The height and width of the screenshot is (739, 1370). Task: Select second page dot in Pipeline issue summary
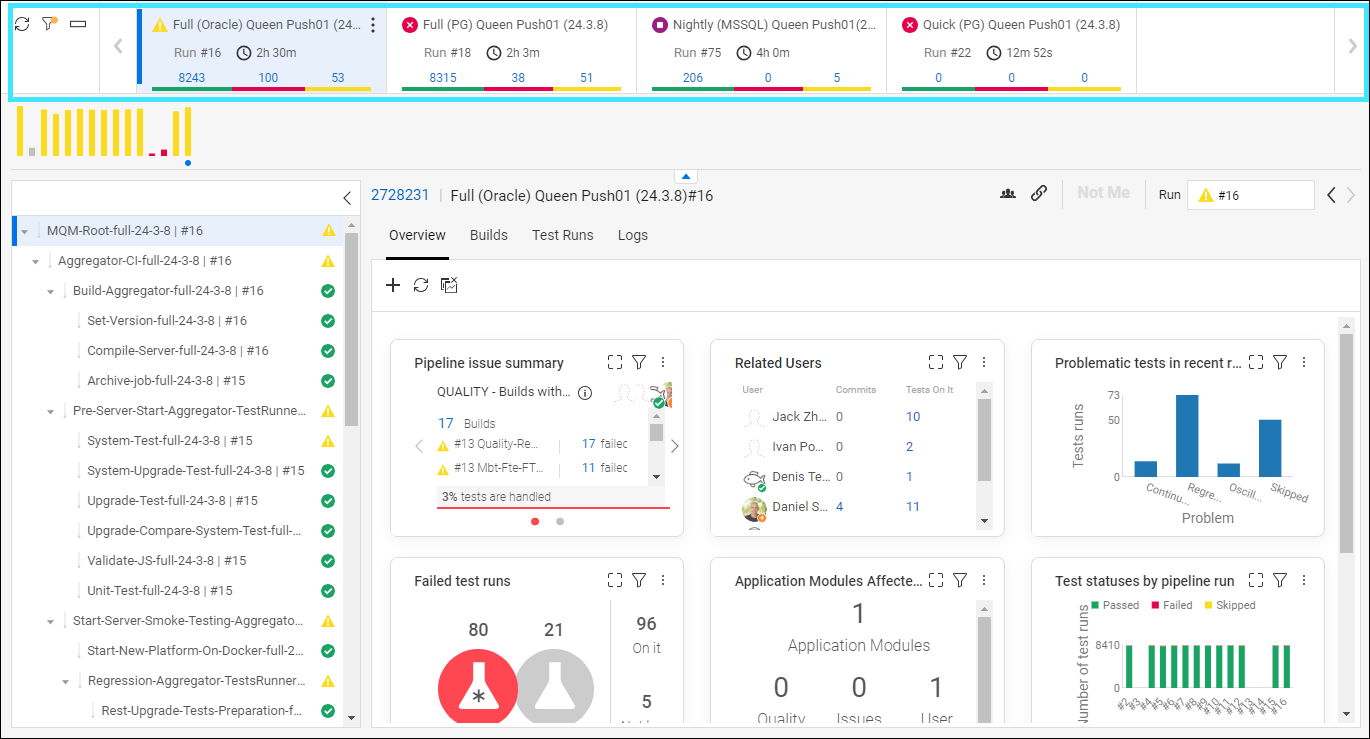point(560,521)
